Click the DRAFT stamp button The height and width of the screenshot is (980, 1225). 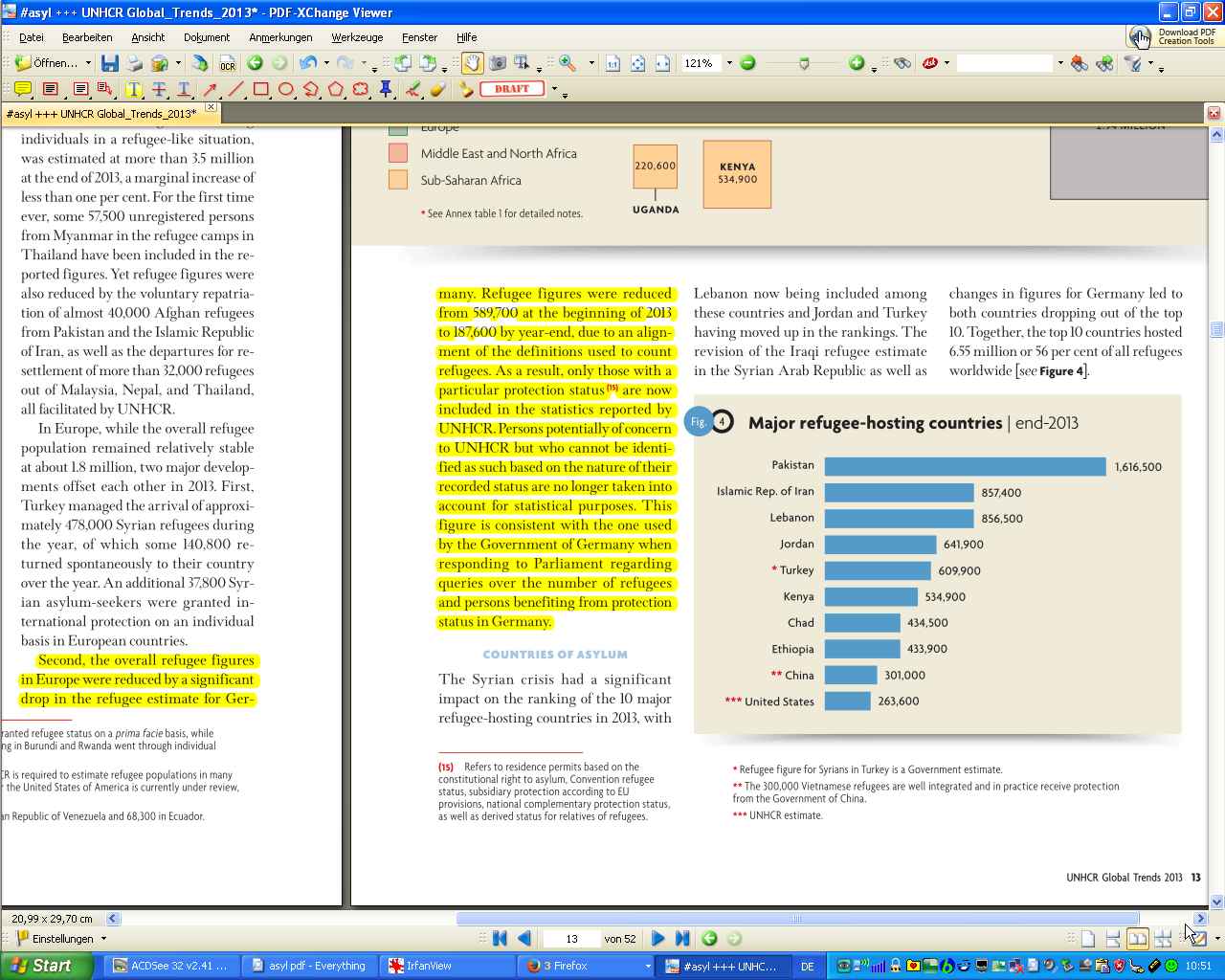click(512, 89)
